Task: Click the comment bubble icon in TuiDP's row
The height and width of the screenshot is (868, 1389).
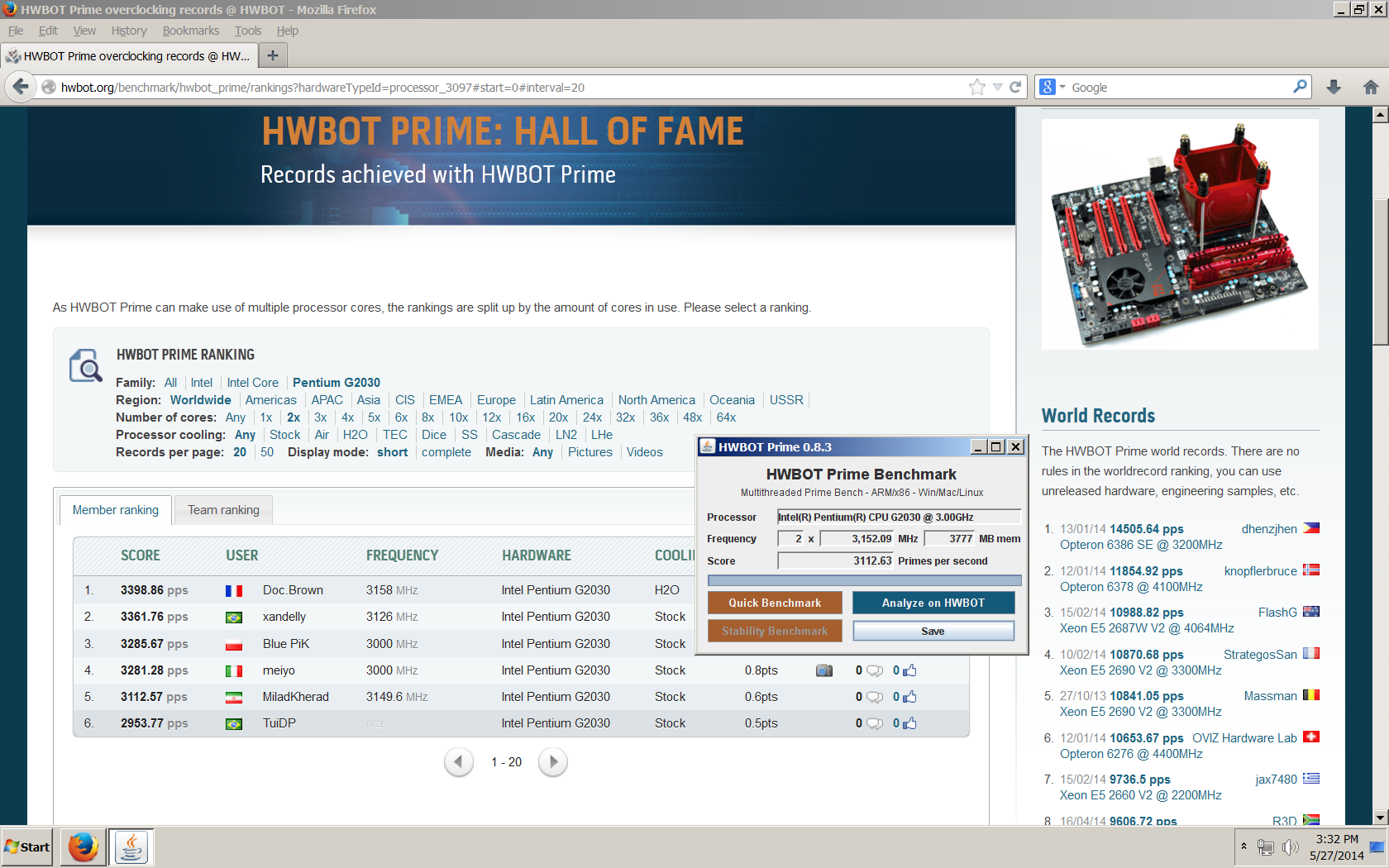Action: click(875, 723)
